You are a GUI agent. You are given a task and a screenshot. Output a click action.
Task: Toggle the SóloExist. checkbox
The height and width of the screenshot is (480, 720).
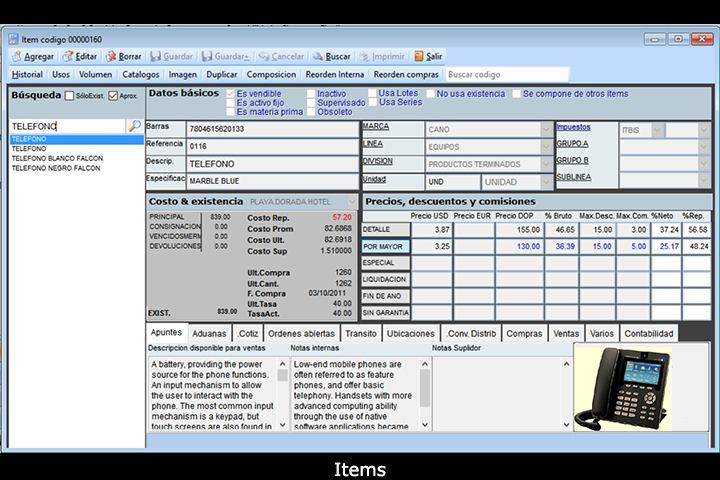[x=69, y=96]
